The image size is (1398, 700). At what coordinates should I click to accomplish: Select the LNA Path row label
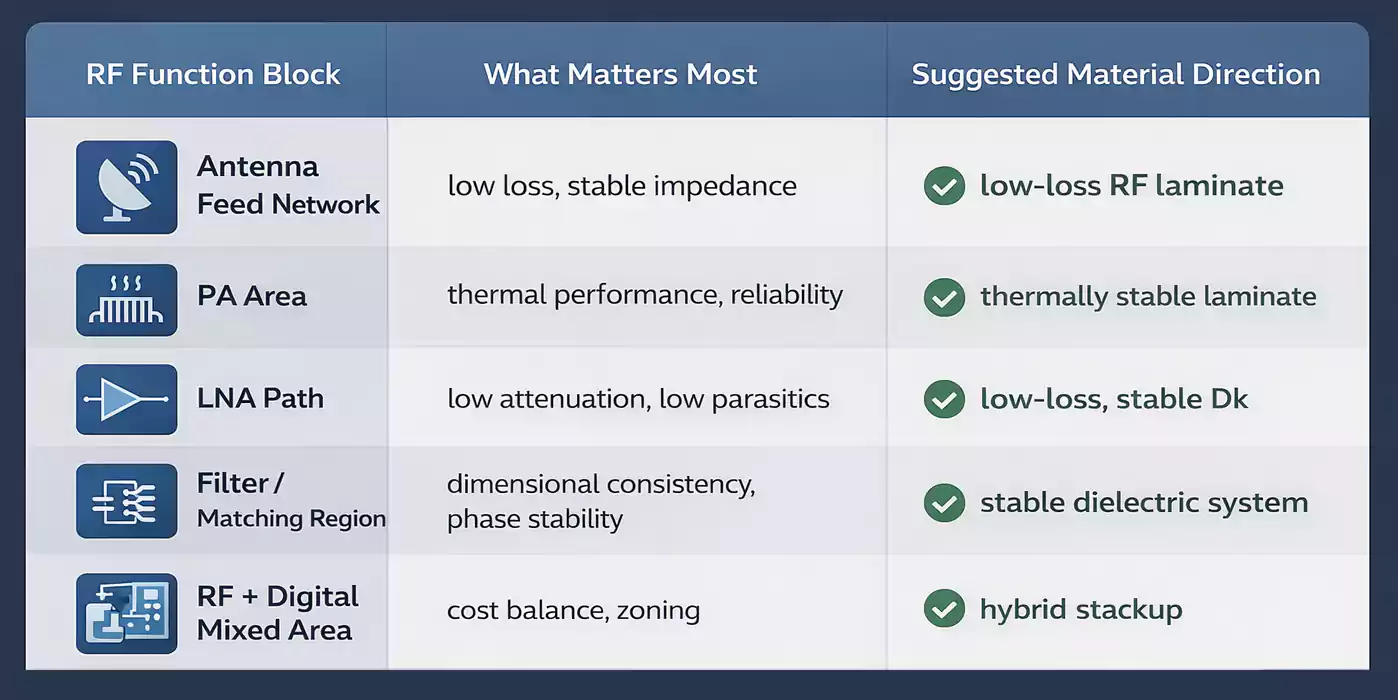tap(260, 399)
